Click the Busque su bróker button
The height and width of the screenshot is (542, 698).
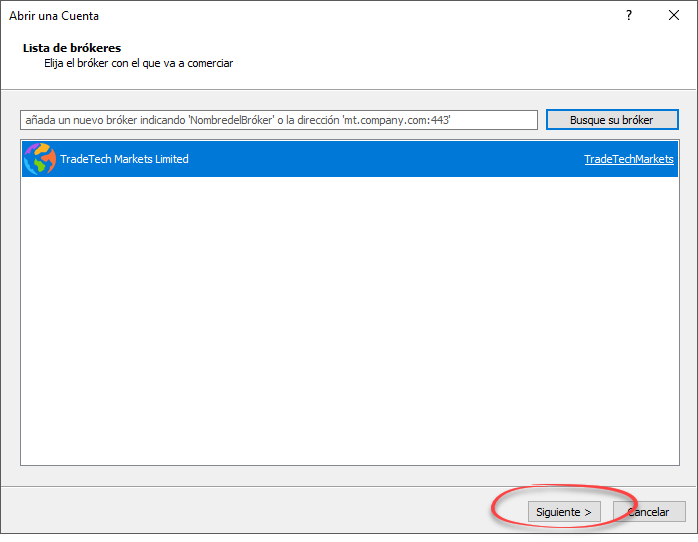click(612, 120)
